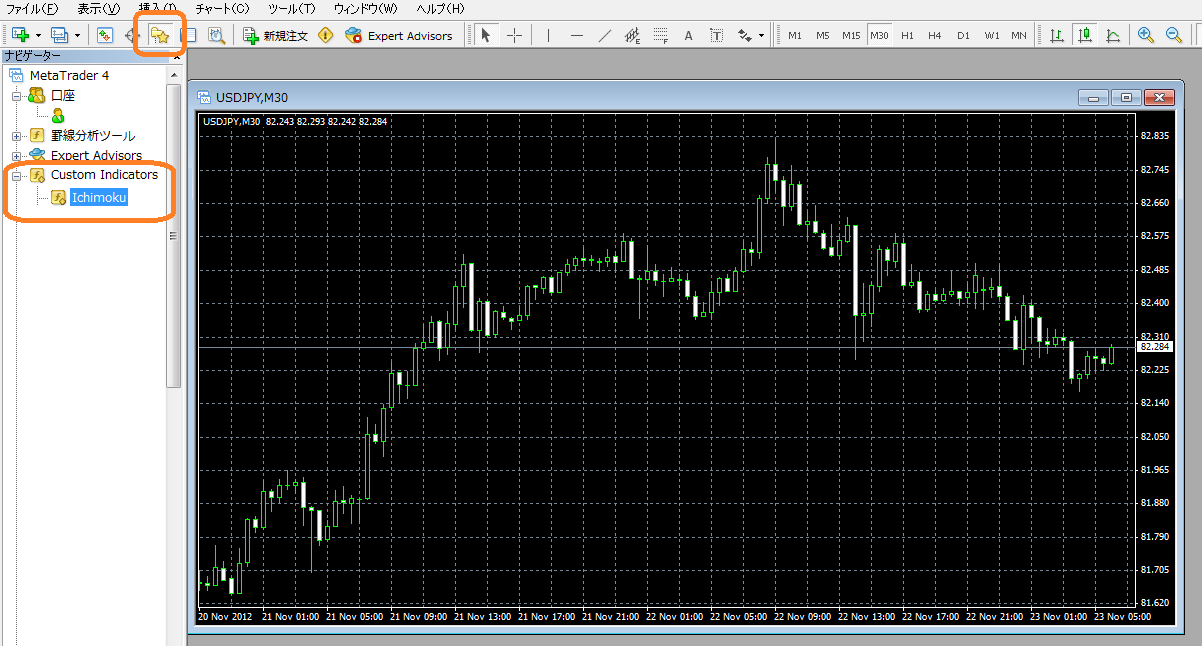Select the Fibonacci retracement tool
Screen dimensions: 1202x646
(x=660, y=35)
